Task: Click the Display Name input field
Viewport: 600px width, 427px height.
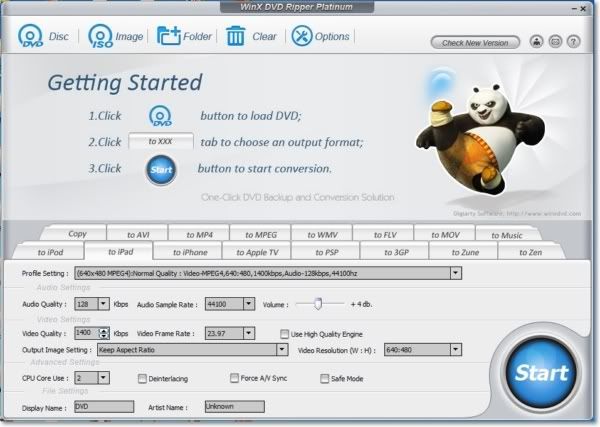Action: click(x=104, y=406)
